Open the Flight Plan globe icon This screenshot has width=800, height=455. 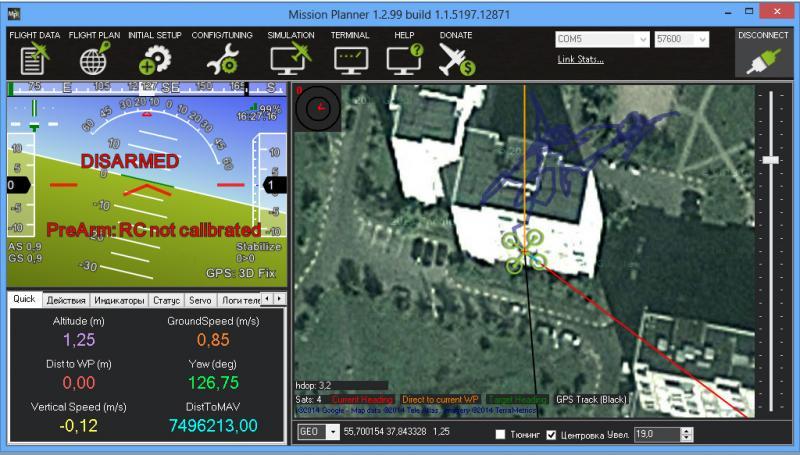pyautogui.click(x=94, y=57)
